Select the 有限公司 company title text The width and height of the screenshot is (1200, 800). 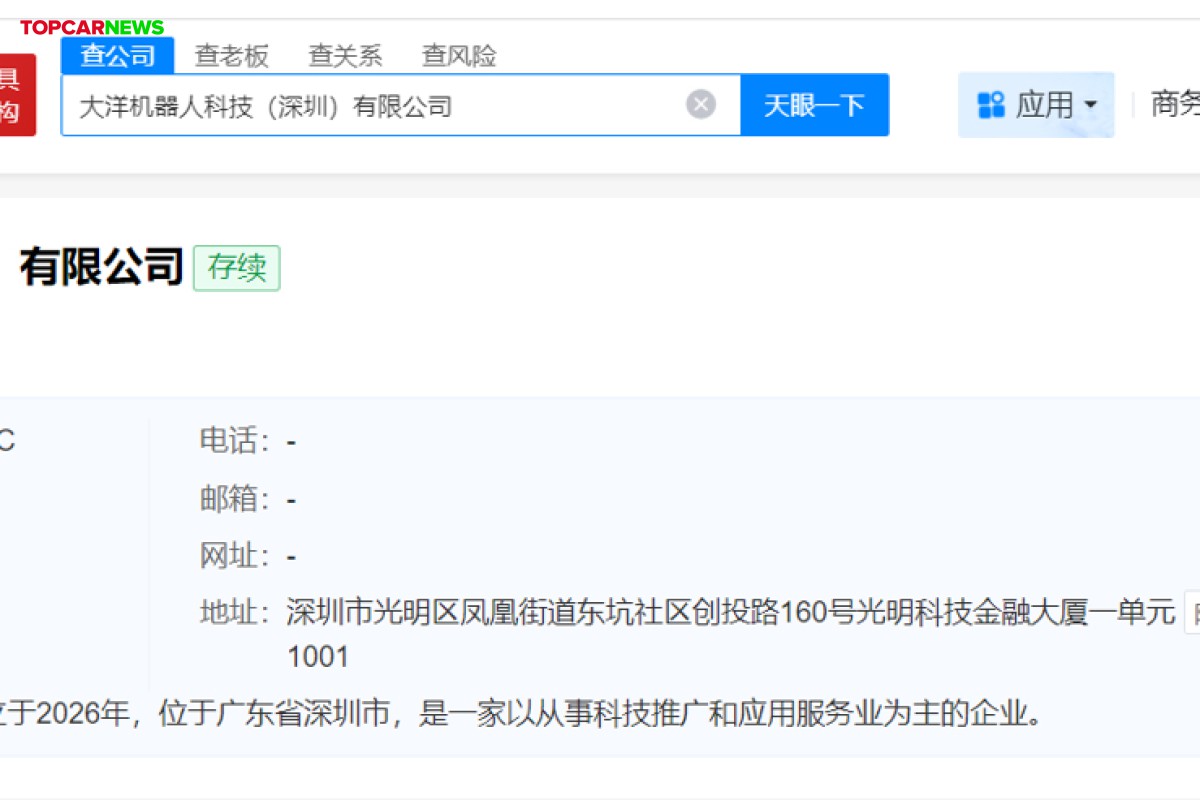pyautogui.click(x=102, y=267)
